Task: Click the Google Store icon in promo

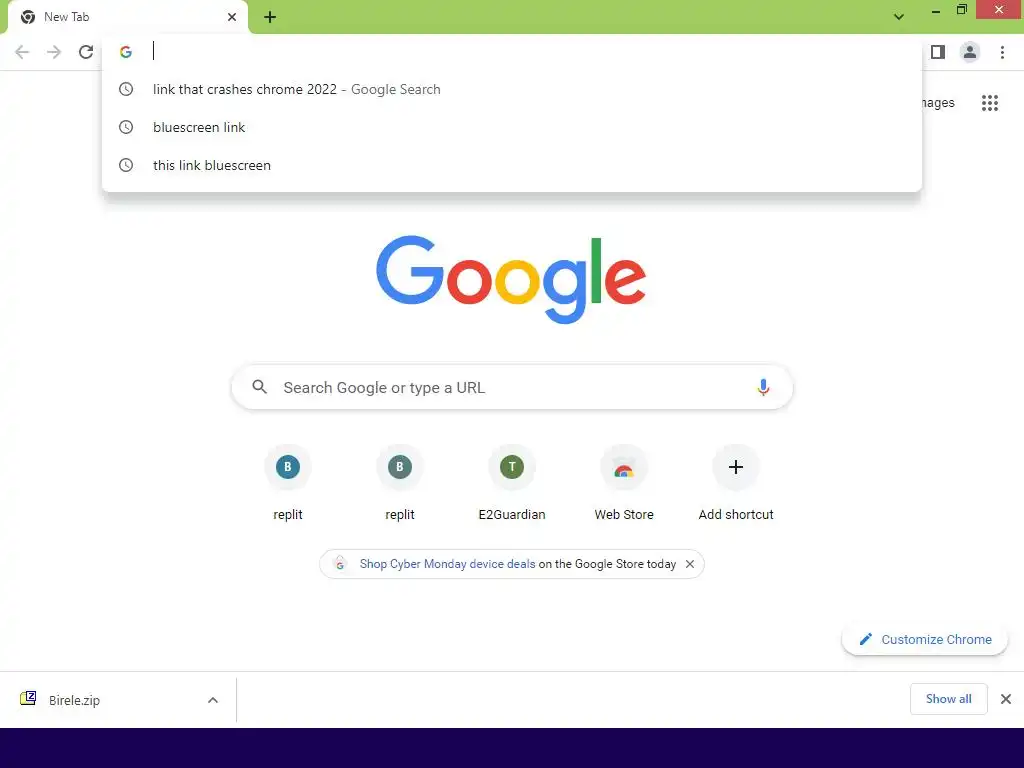Action: (x=340, y=564)
